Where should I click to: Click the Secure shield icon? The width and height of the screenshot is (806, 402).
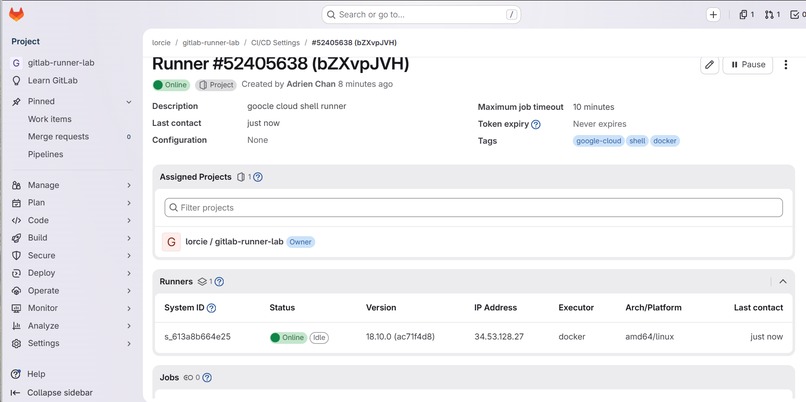[x=16, y=255]
